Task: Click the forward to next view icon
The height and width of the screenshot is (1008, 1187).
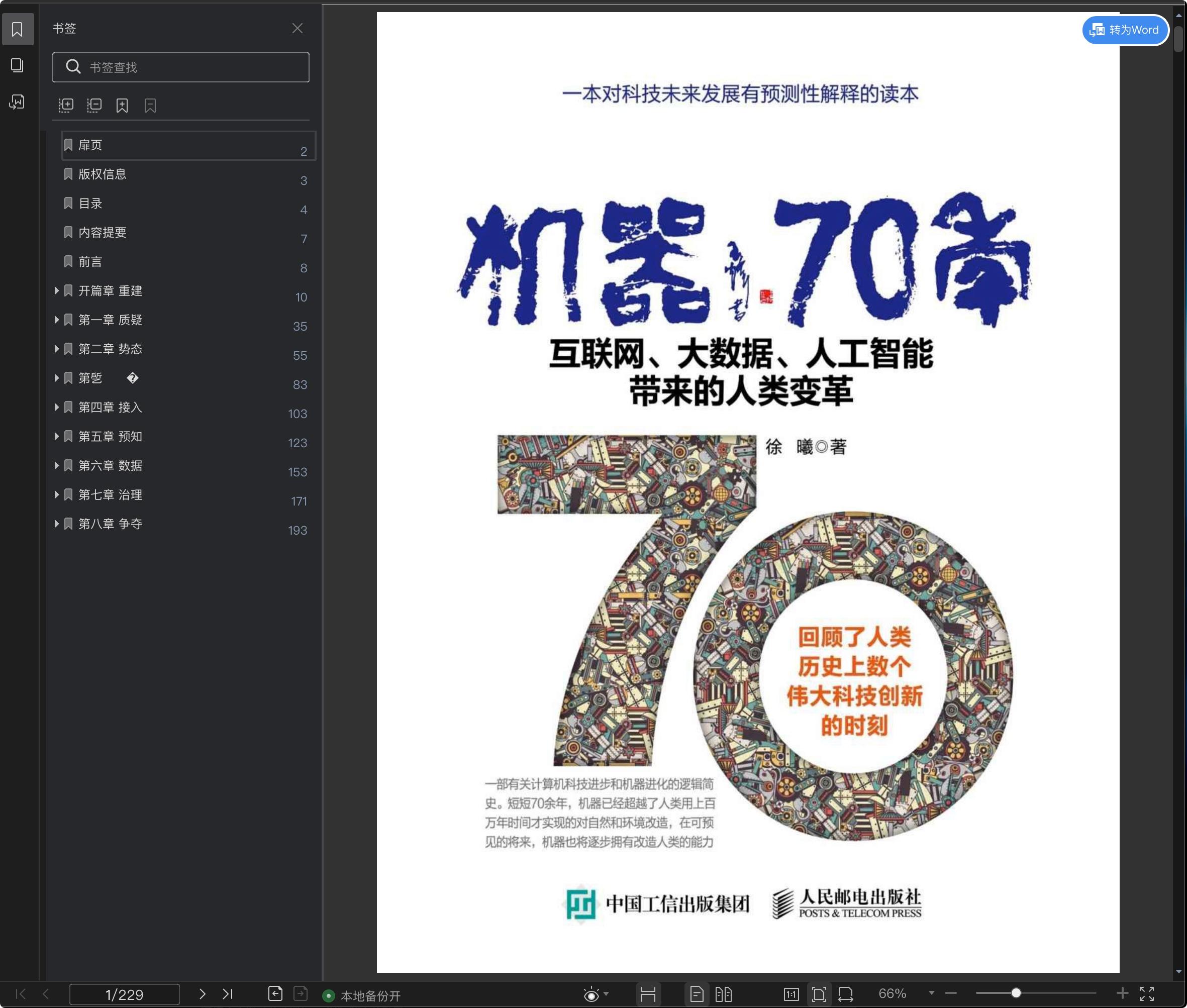Action: (301, 994)
